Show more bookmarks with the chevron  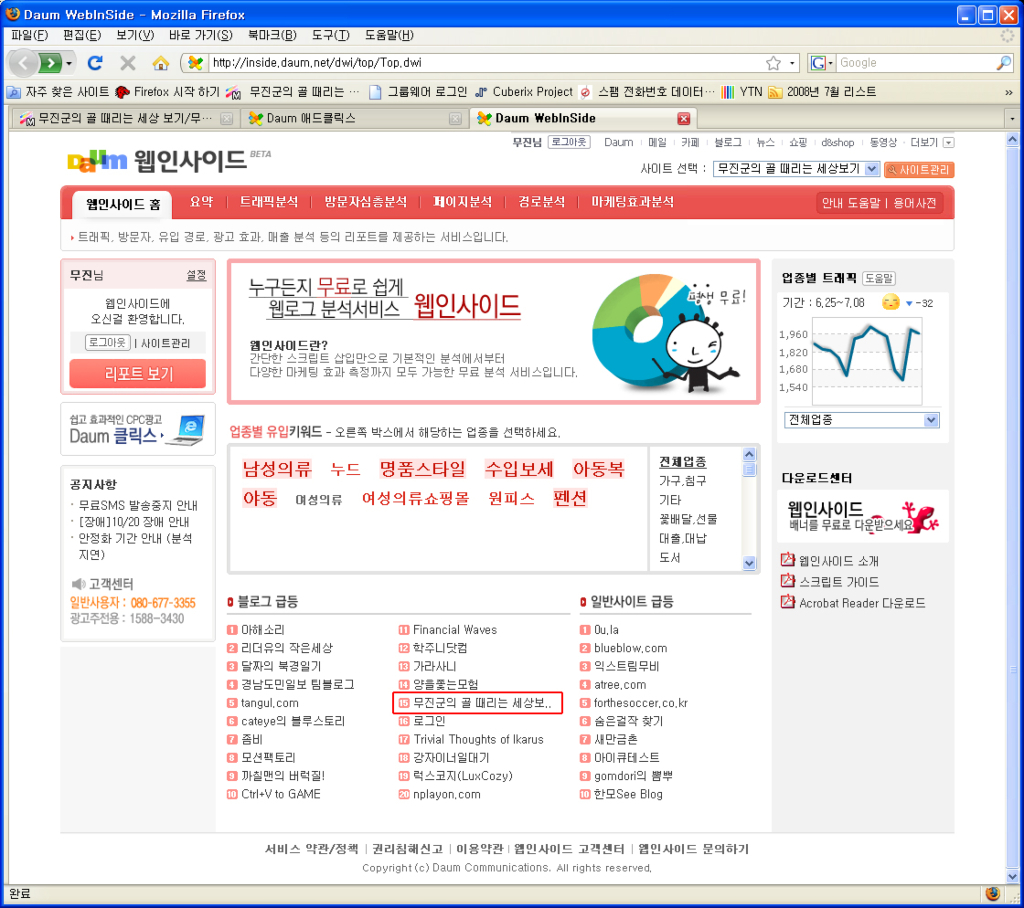coord(1008,93)
